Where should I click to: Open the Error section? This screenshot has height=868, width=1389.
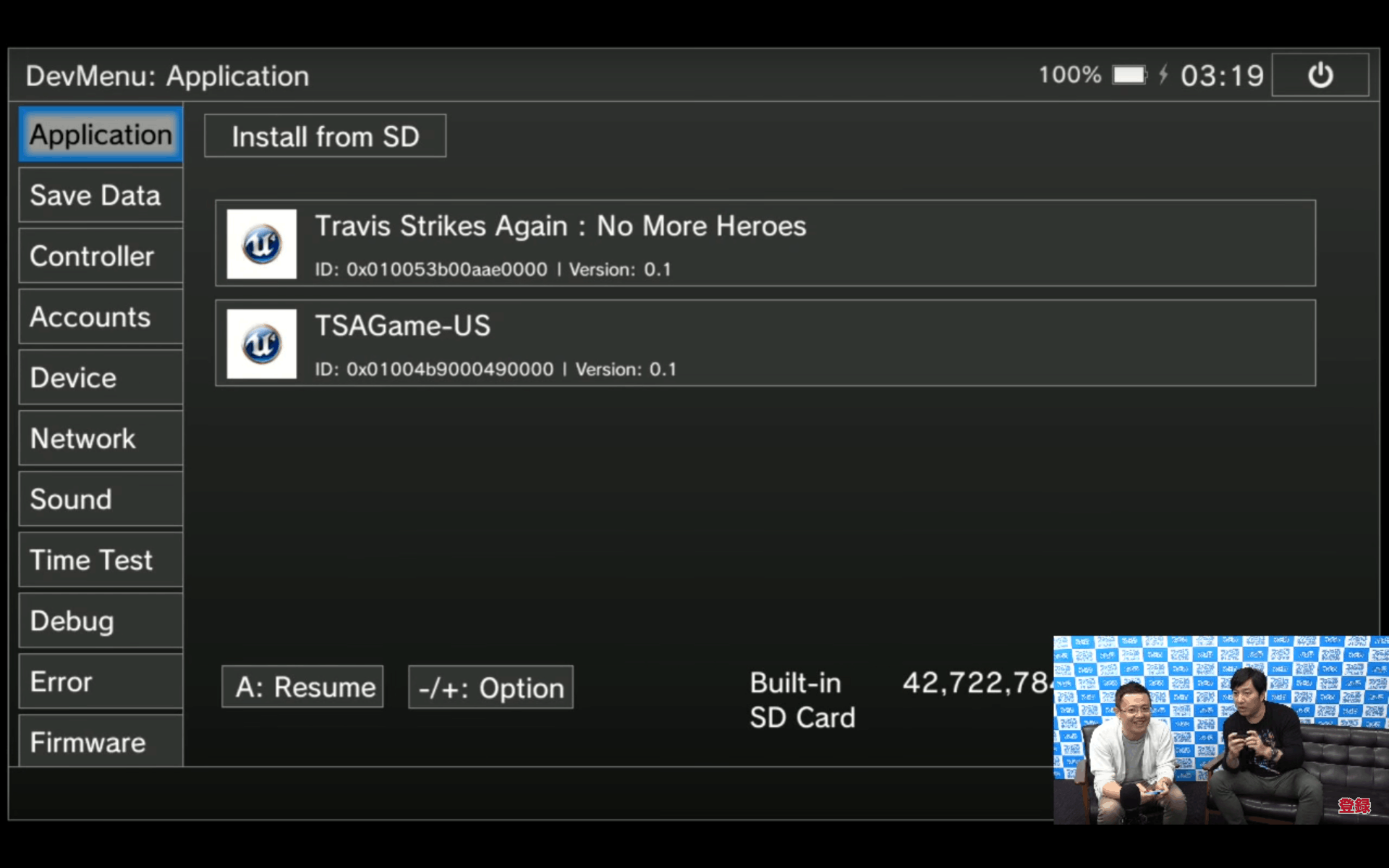[x=101, y=681]
